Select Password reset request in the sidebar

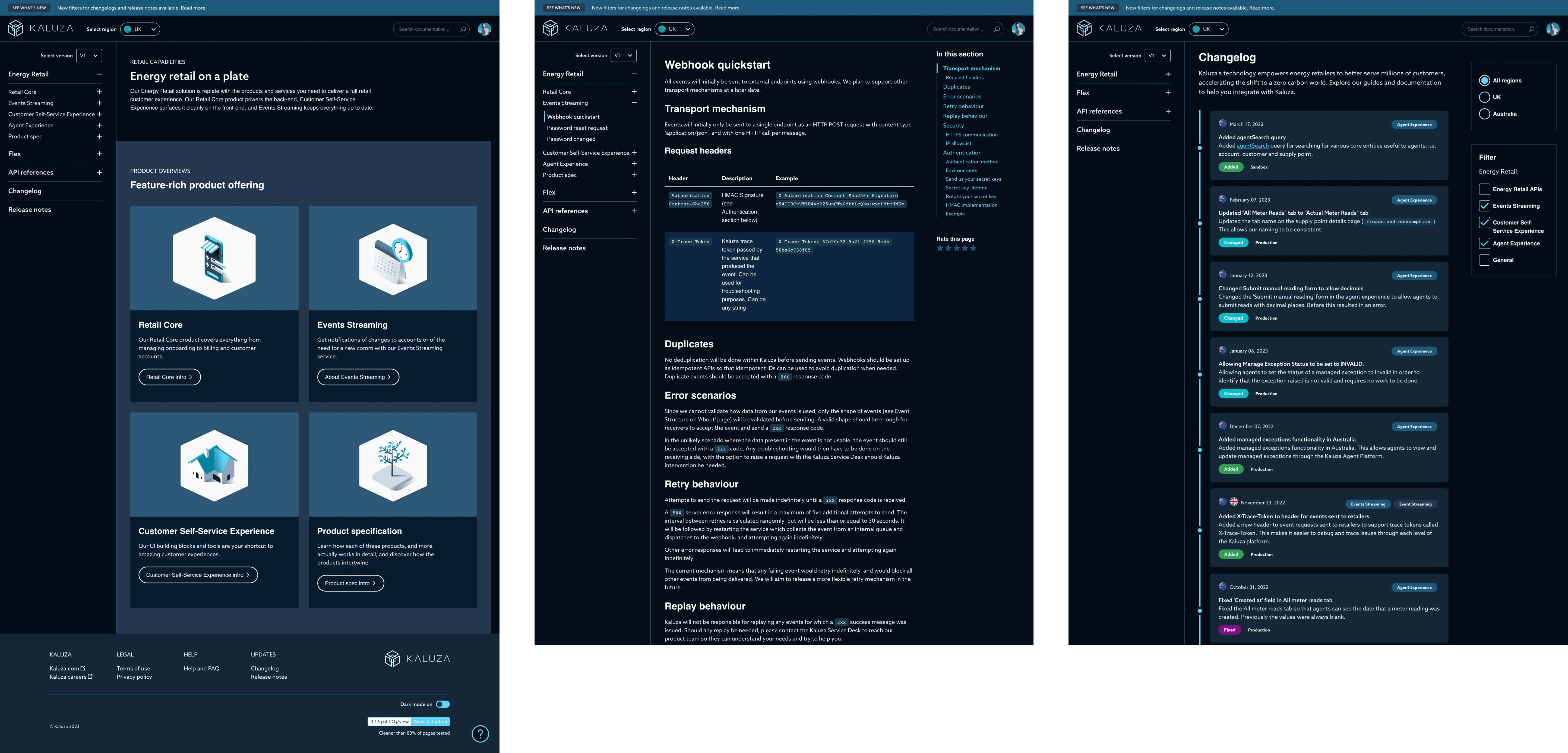coord(577,128)
